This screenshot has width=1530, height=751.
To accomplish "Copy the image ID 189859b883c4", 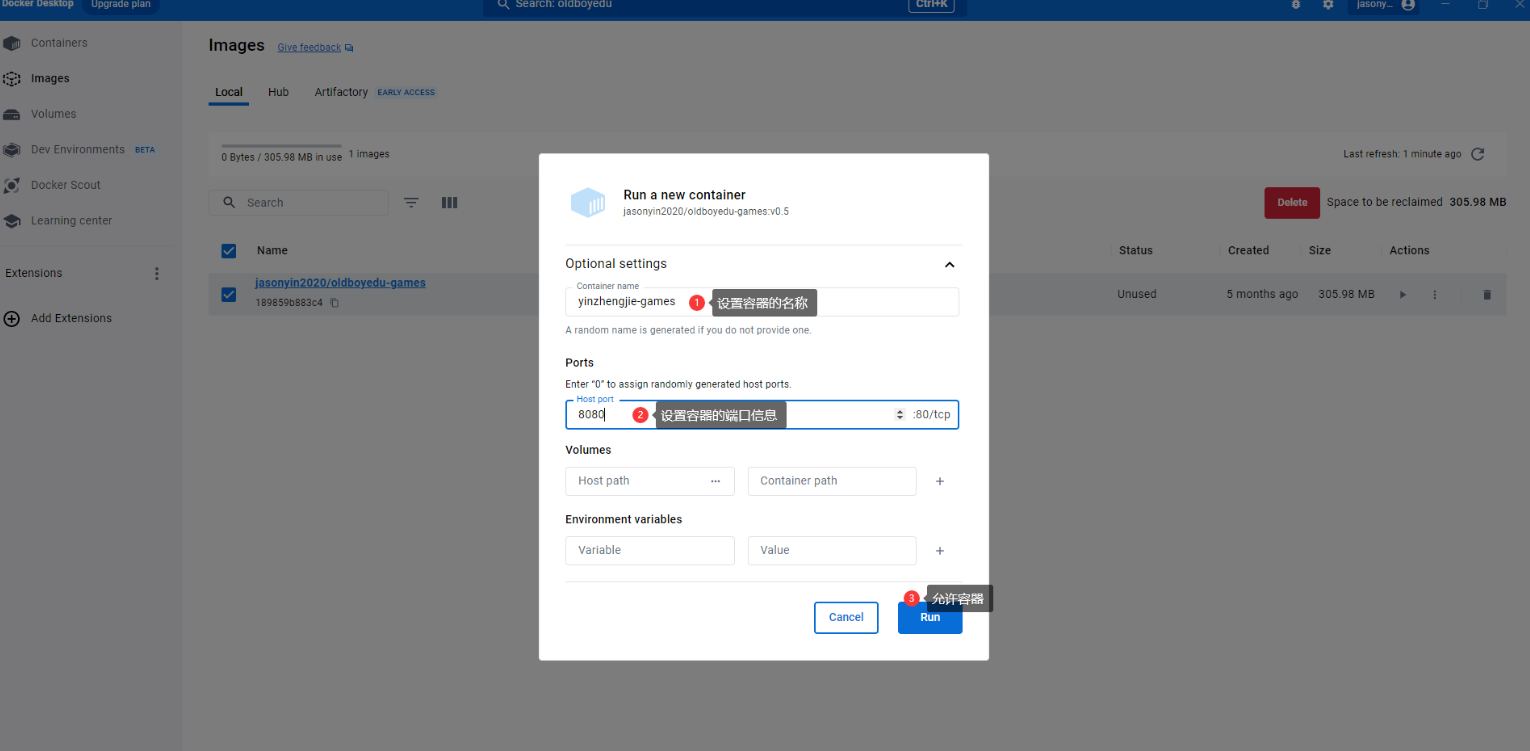I will pos(335,303).
